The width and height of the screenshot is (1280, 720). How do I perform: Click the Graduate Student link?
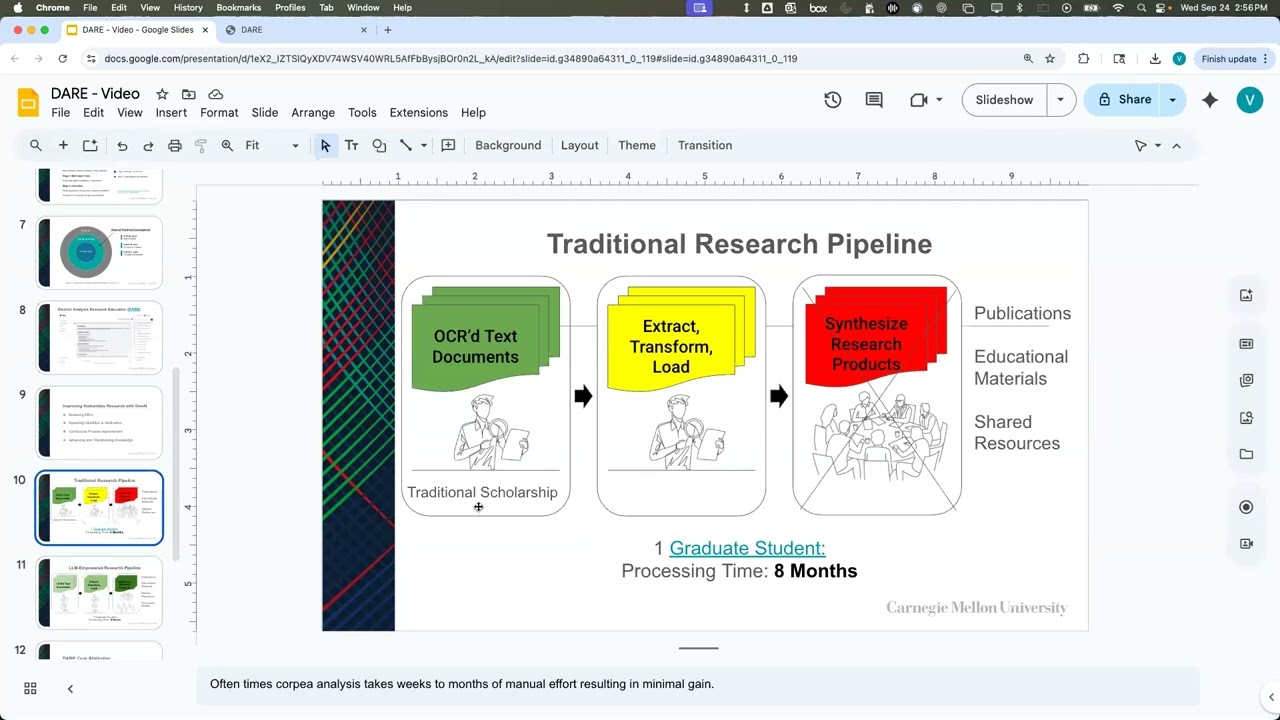pos(747,548)
